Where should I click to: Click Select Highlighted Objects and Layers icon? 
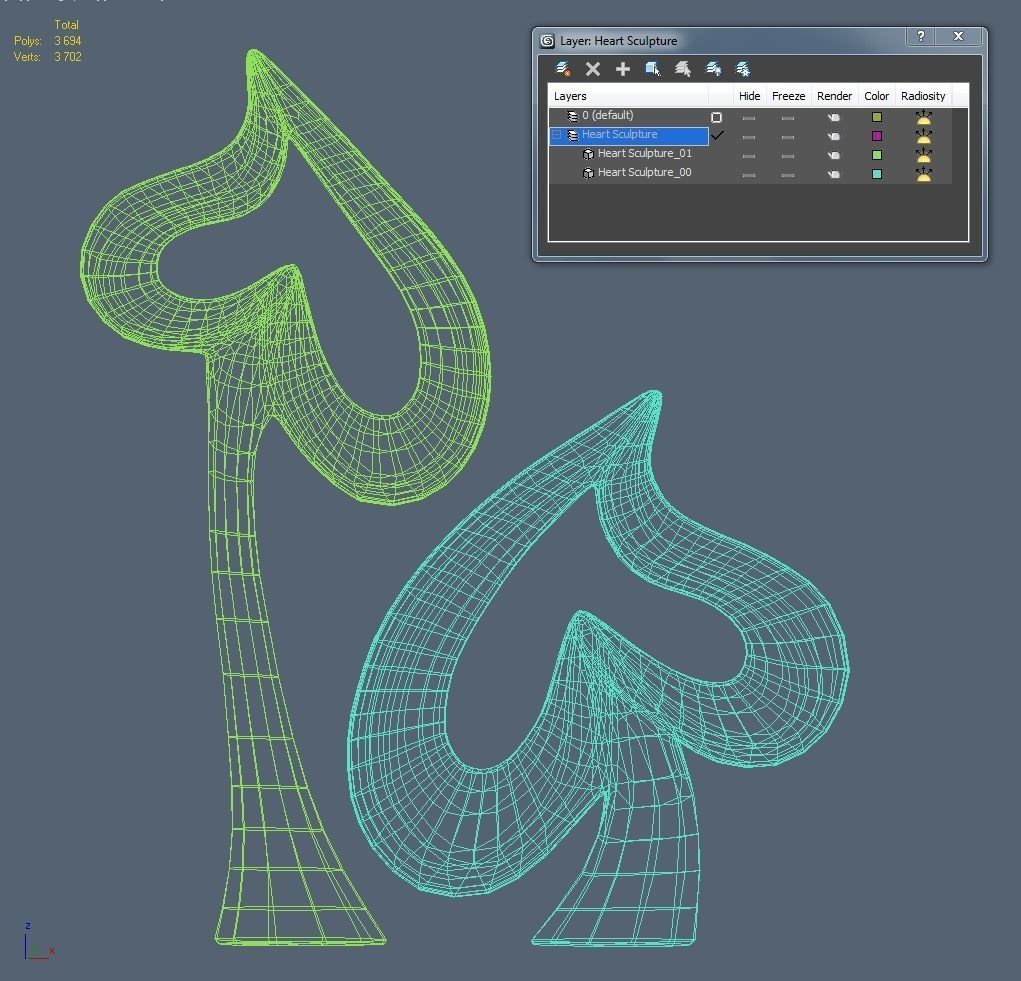point(652,69)
